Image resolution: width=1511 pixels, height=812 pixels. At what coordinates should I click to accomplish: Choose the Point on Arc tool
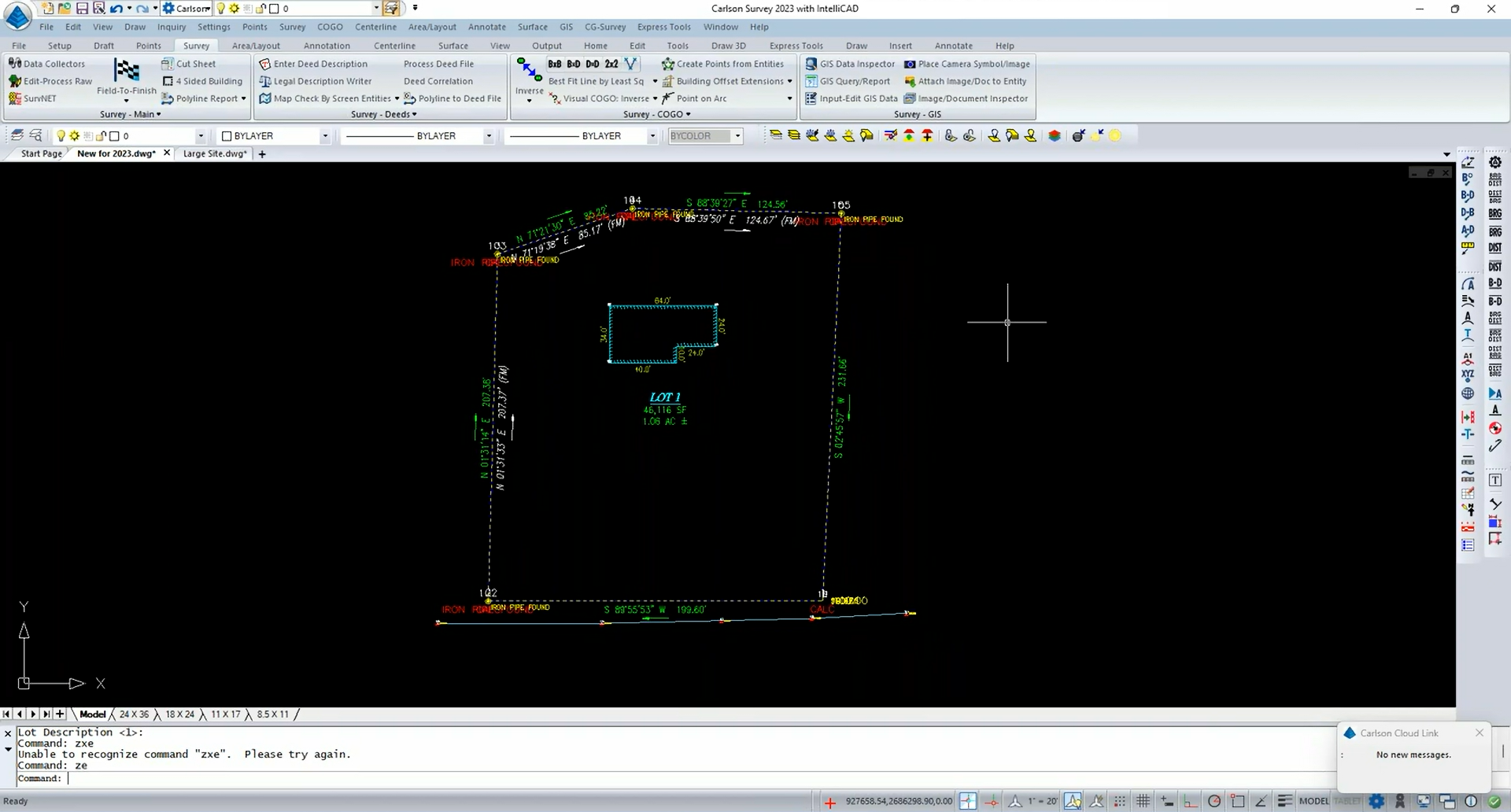(700, 98)
